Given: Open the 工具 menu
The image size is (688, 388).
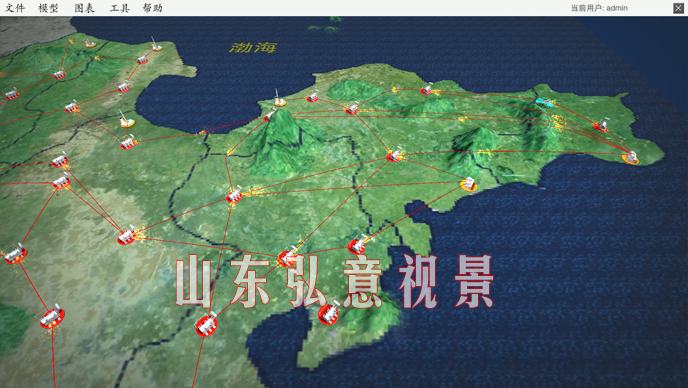Looking at the screenshot, I should (119, 8).
